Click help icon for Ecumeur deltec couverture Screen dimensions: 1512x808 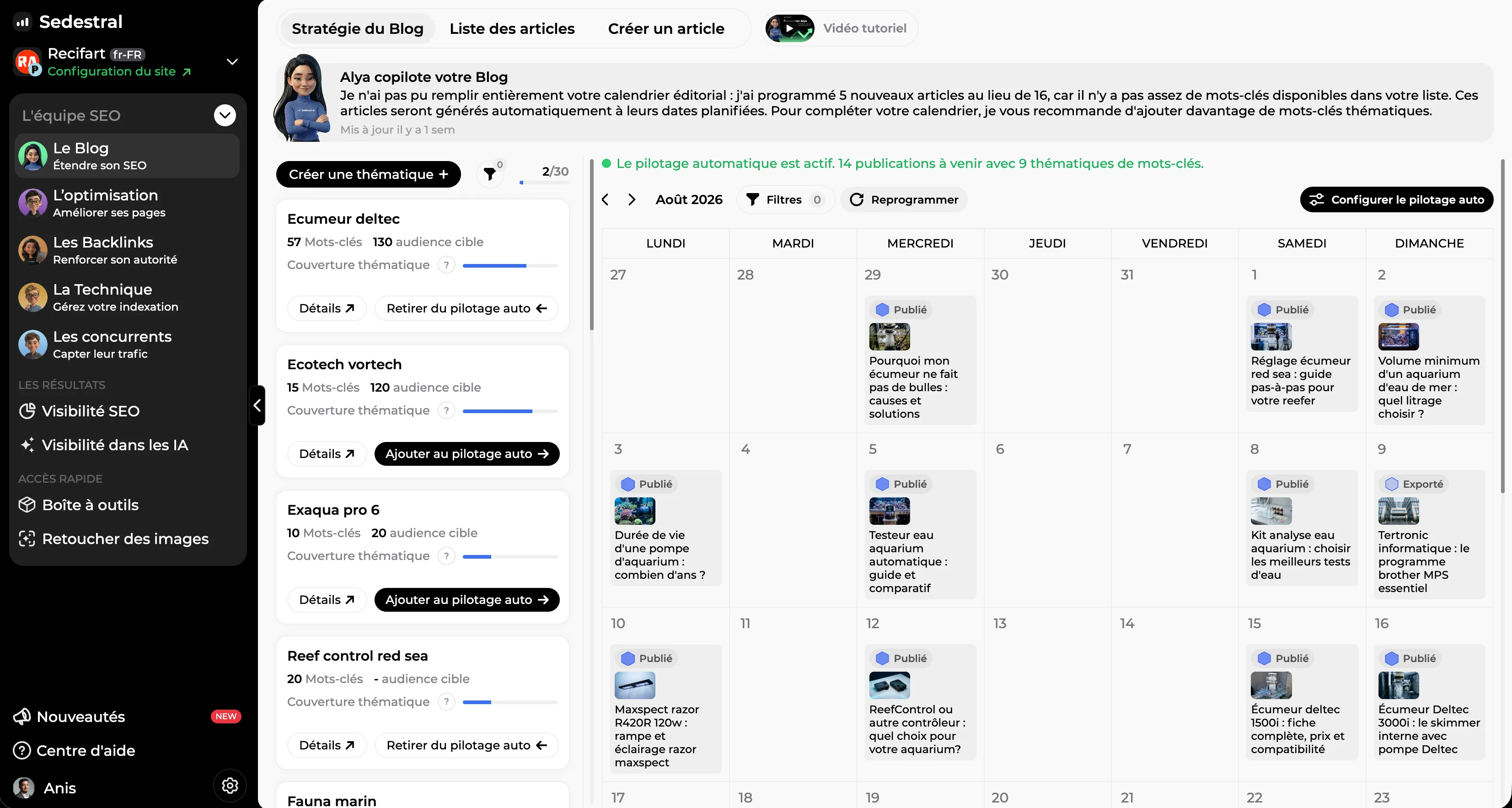(x=446, y=265)
